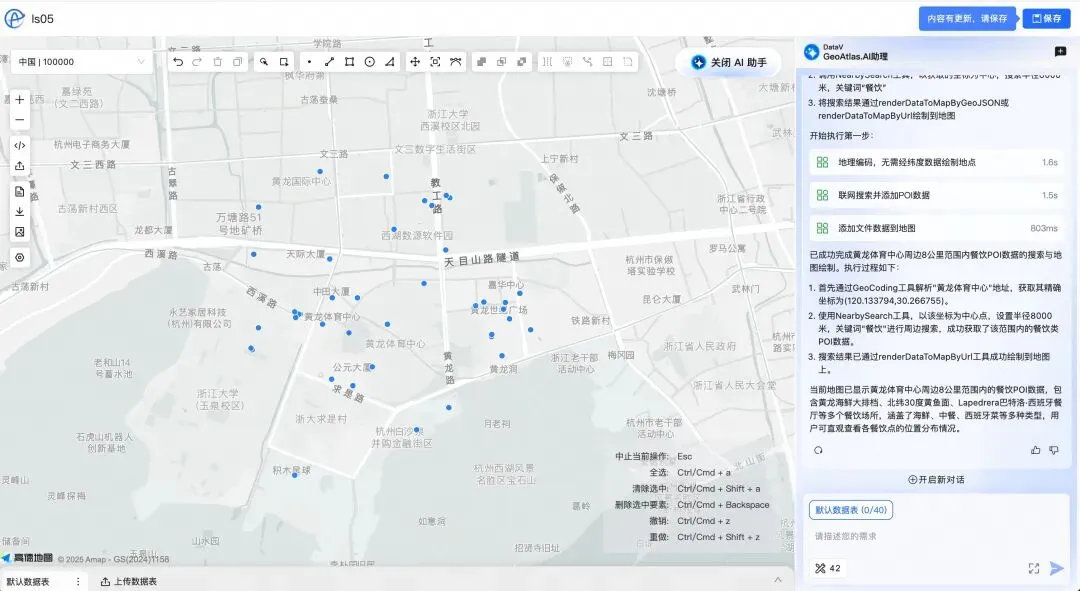Click the 内容有更新，请保存 notice
Screen dimensions: 1080x591
(x=967, y=19)
